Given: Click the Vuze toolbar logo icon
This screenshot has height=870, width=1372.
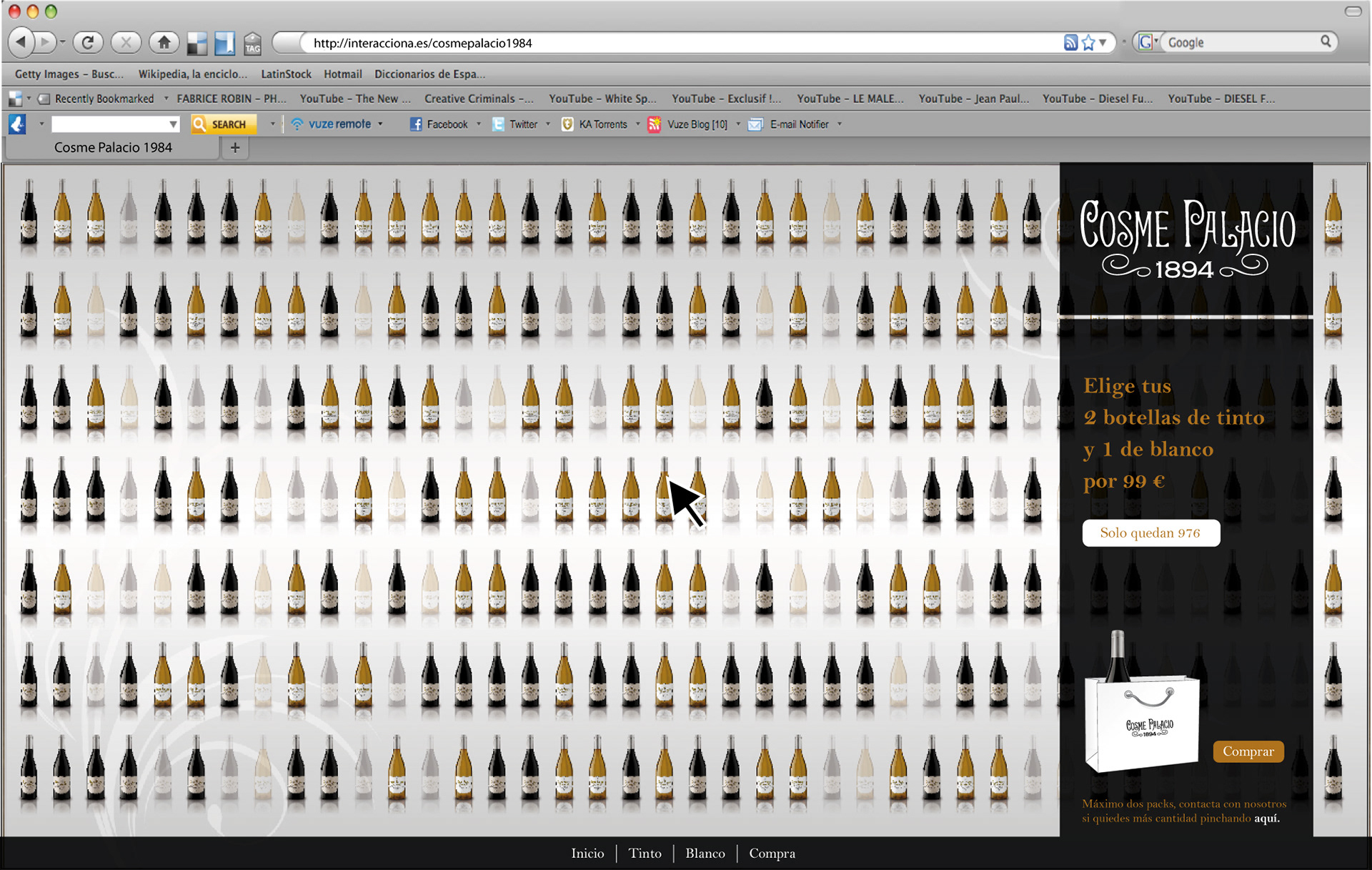Looking at the screenshot, I should [x=17, y=124].
